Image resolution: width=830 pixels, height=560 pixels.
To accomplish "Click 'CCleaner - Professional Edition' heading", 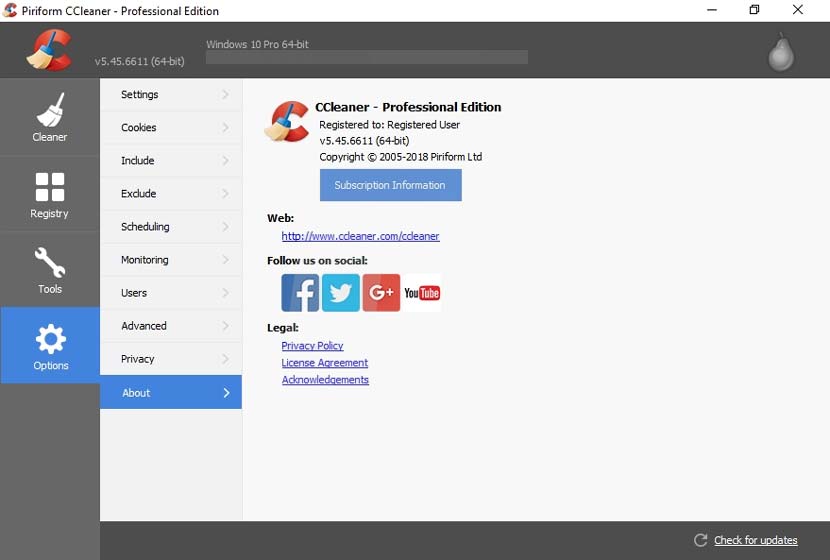I will (x=408, y=107).
